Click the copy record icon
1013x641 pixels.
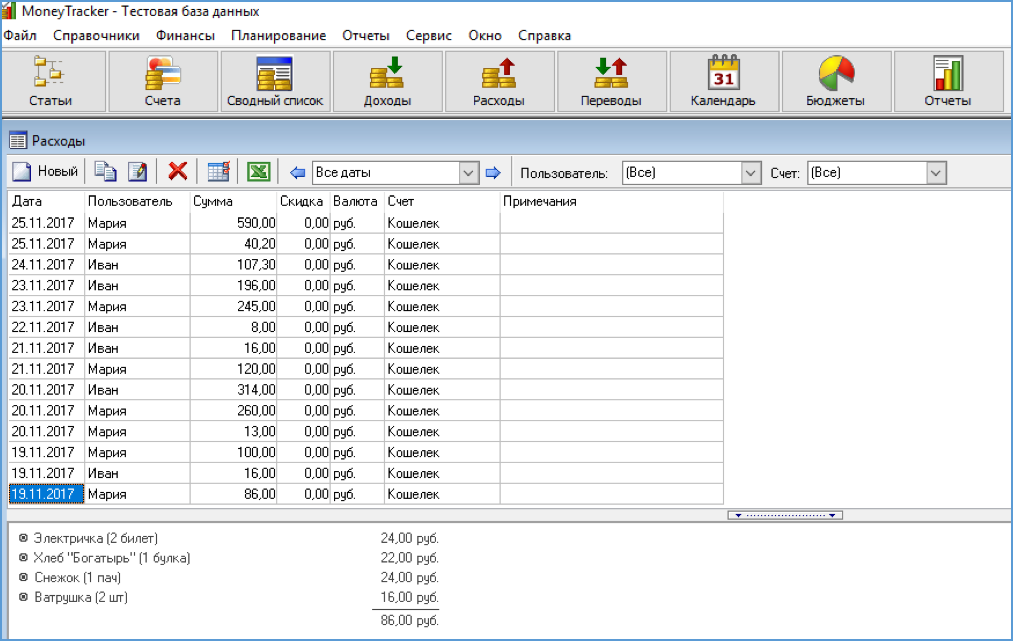[x=105, y=172]
